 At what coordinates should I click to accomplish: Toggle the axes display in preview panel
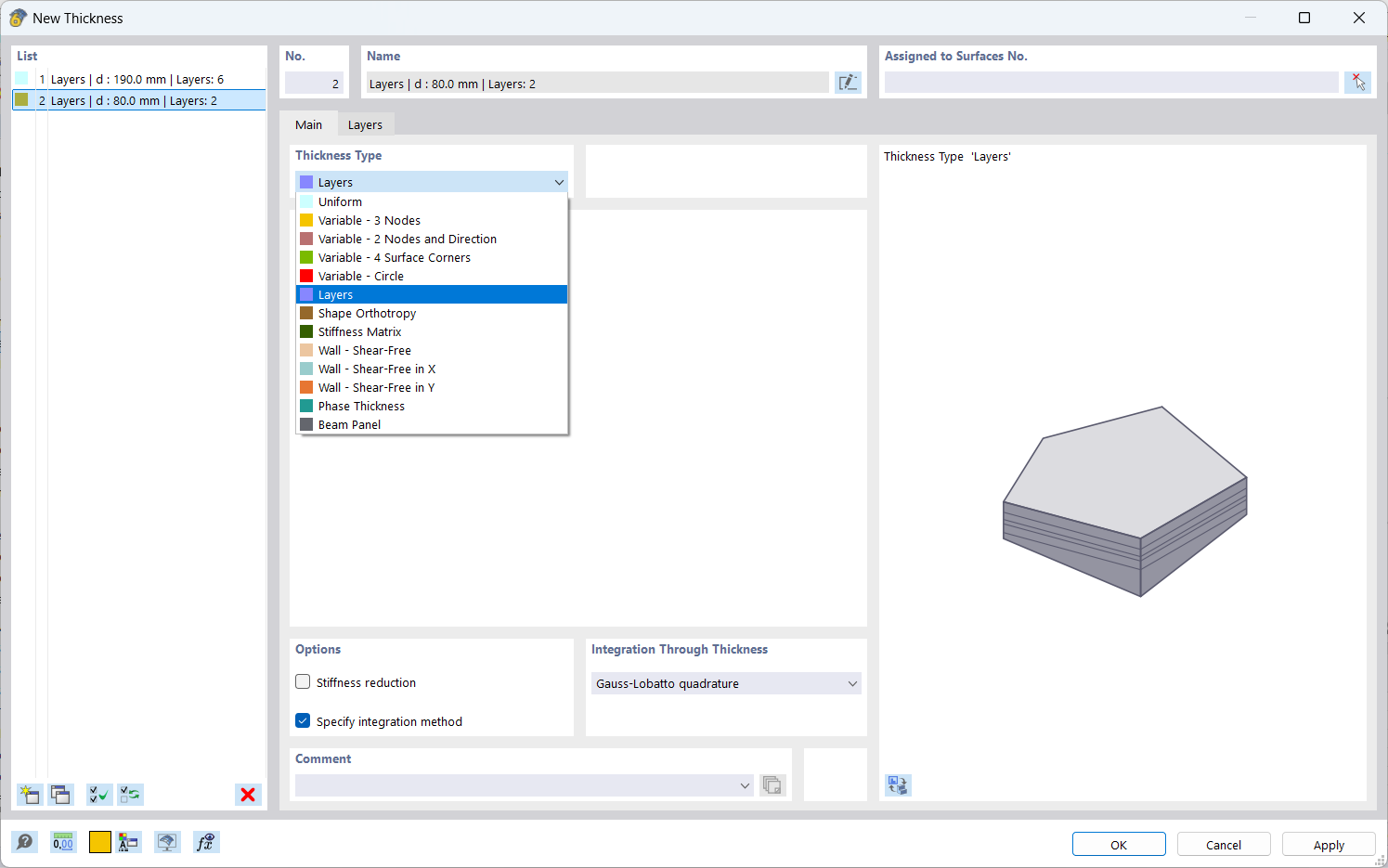click(x=898, y=784)
